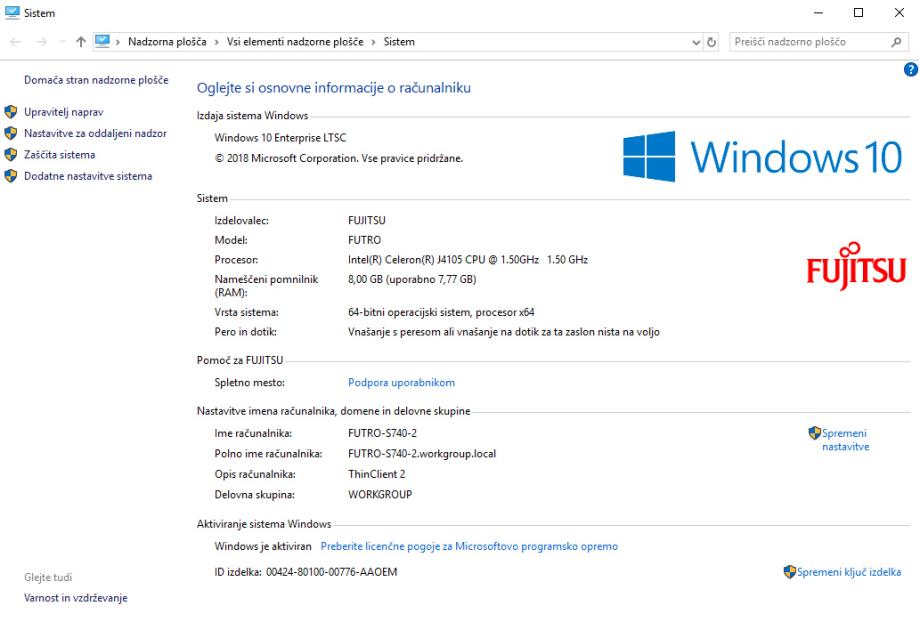The image size is (920, 622).
Task: Open Dodatne nastavitve sistema link
Action: (x=88, y=176)
